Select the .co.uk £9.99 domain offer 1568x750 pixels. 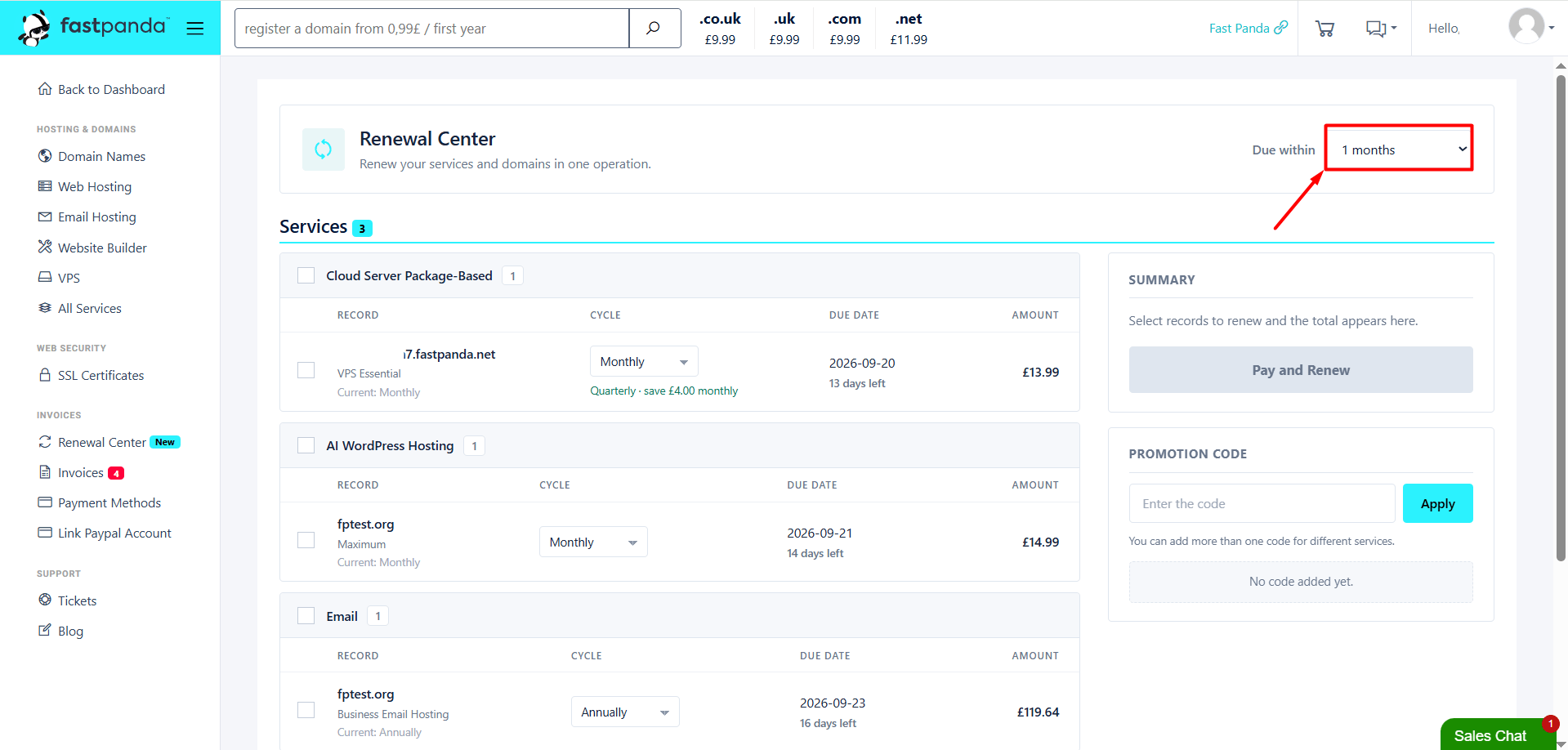point(720,29)
